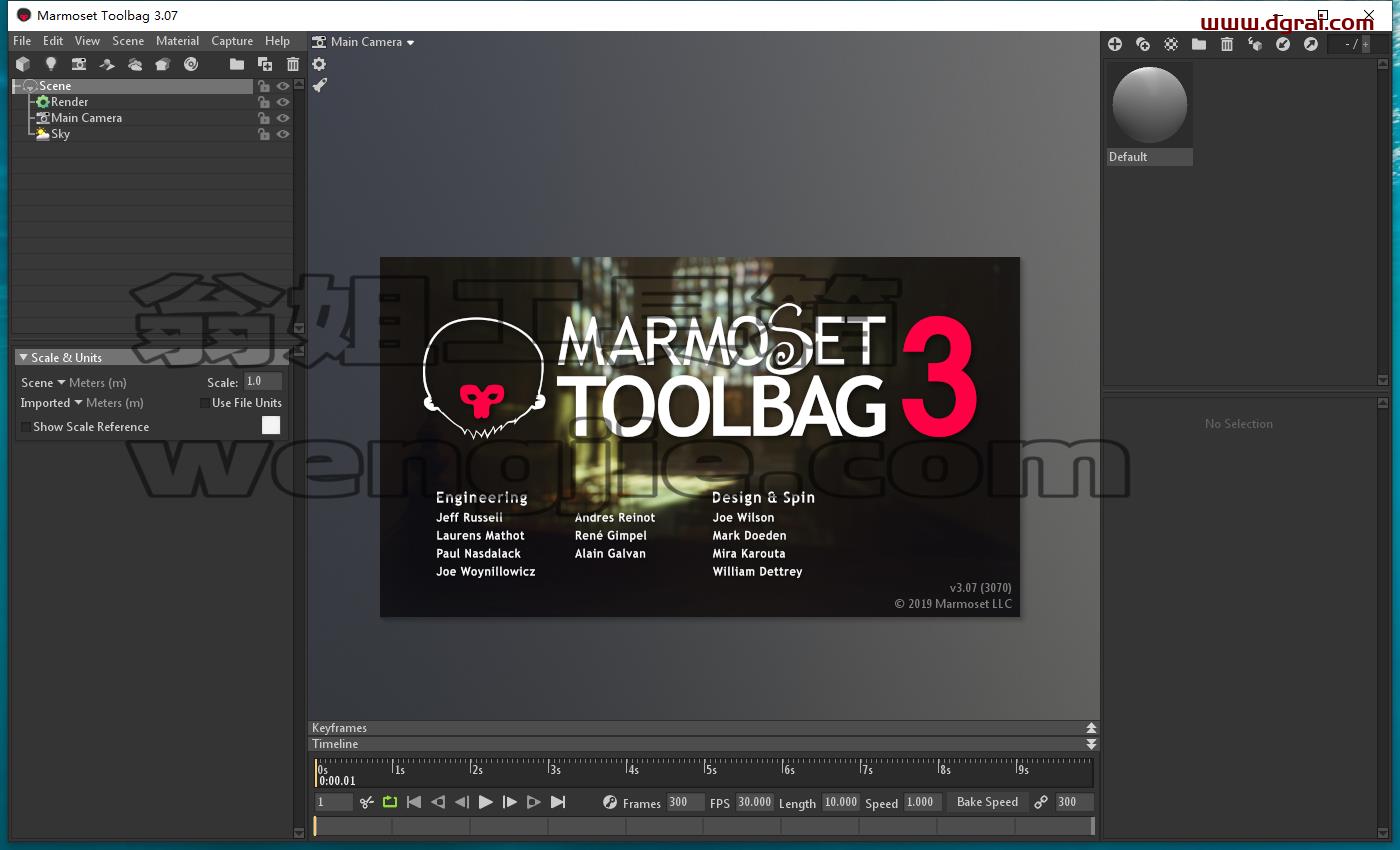Jump to the first frame
The height and width of the screenshot is (850, 1400).
413,802
